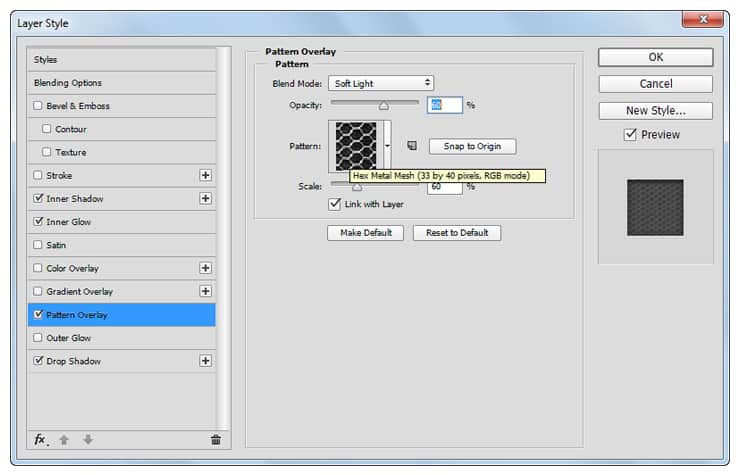
Task: Open Blending Options section
Action: [122, 83]
